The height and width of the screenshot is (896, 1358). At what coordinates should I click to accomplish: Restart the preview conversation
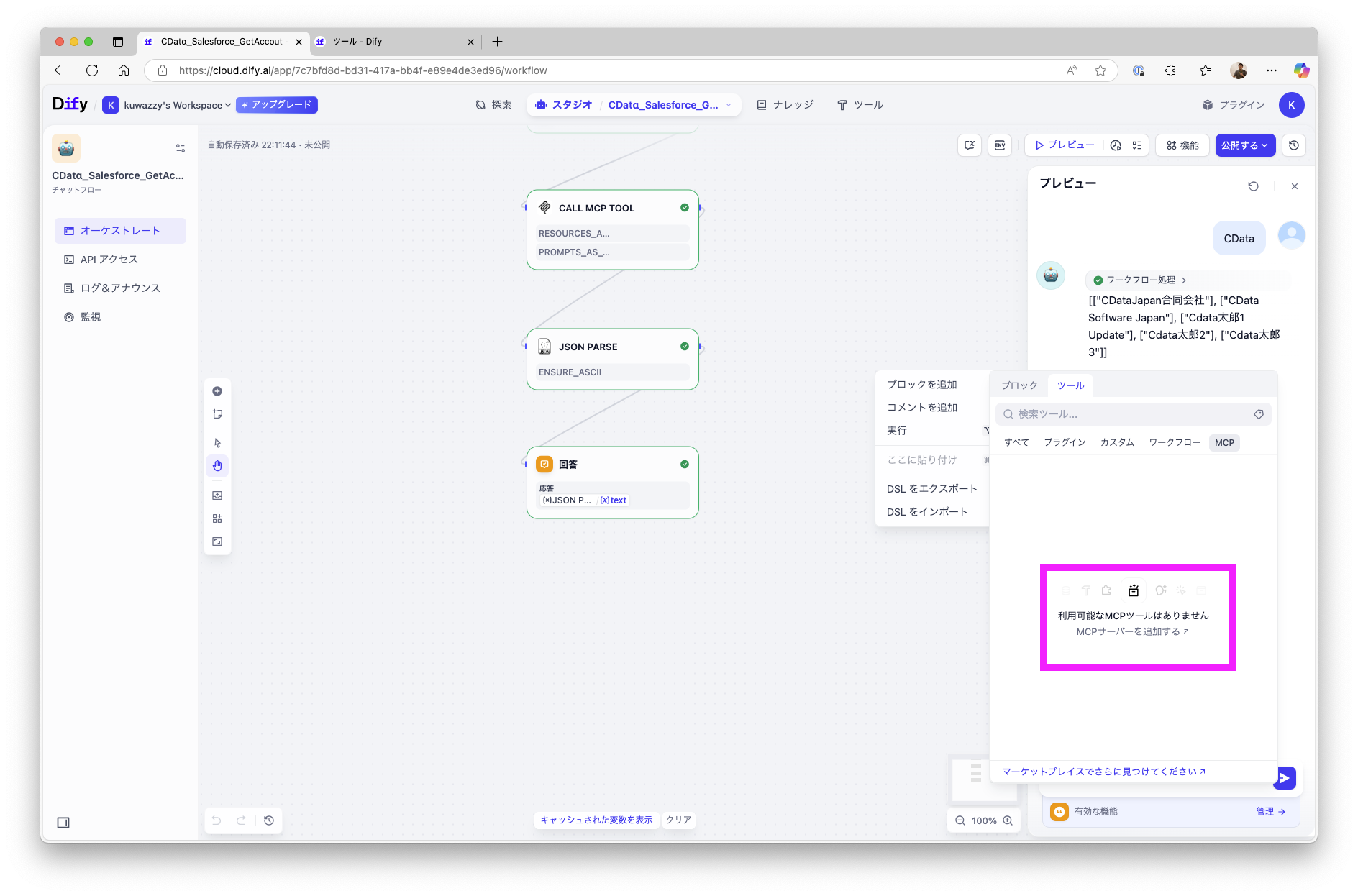coord(1253,186)
